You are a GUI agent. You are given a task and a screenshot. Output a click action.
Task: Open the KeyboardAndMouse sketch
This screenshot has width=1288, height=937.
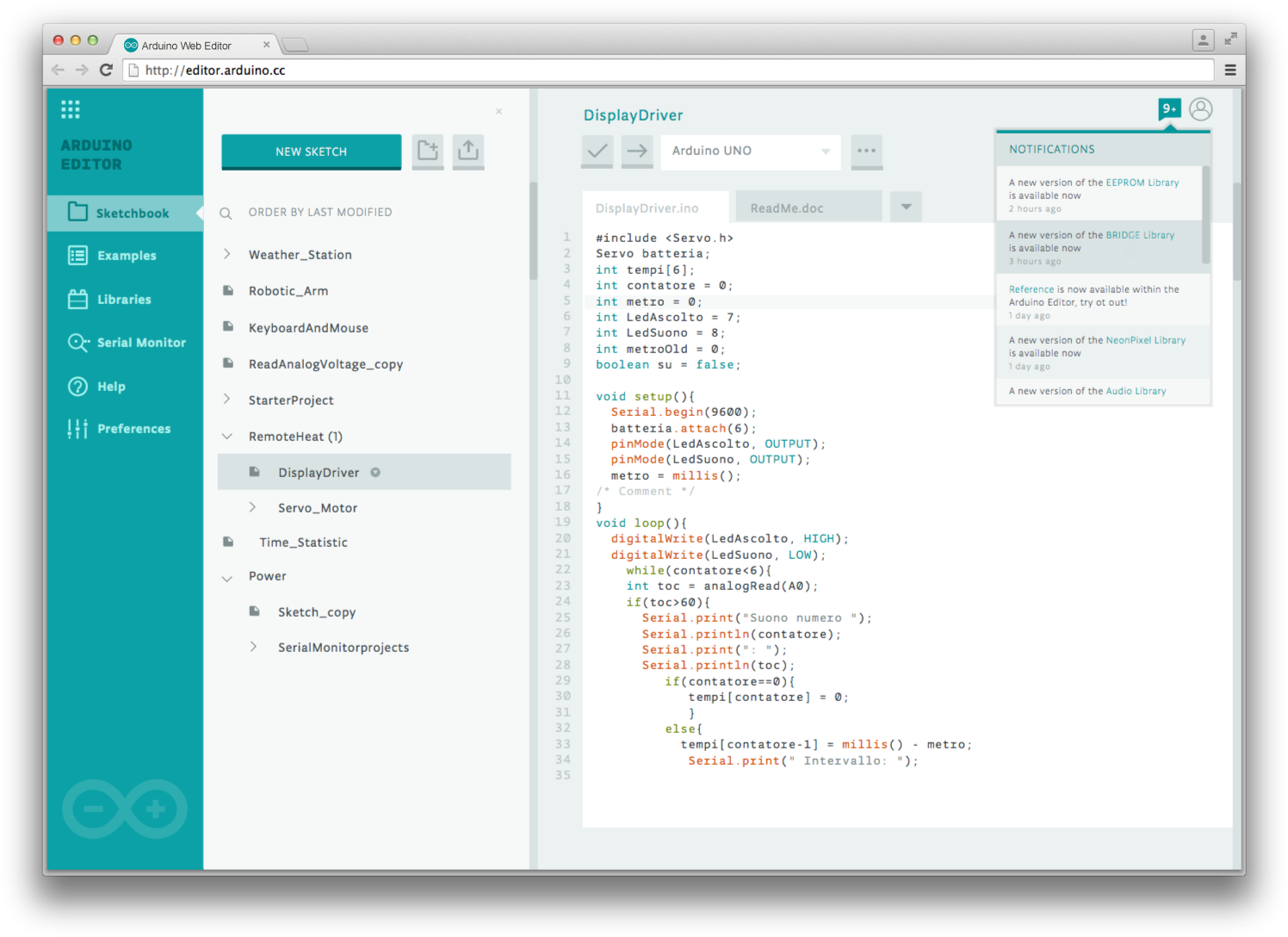308,328
